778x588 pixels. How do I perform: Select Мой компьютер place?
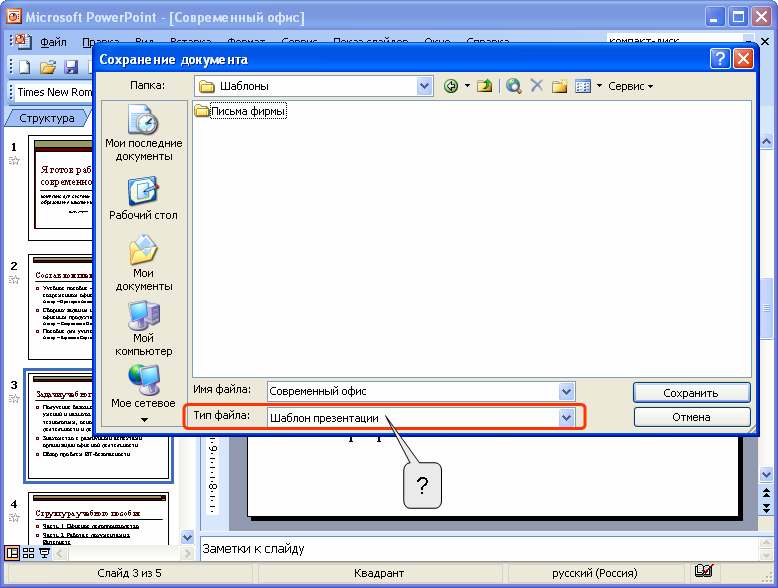click(x=144, y=328)
